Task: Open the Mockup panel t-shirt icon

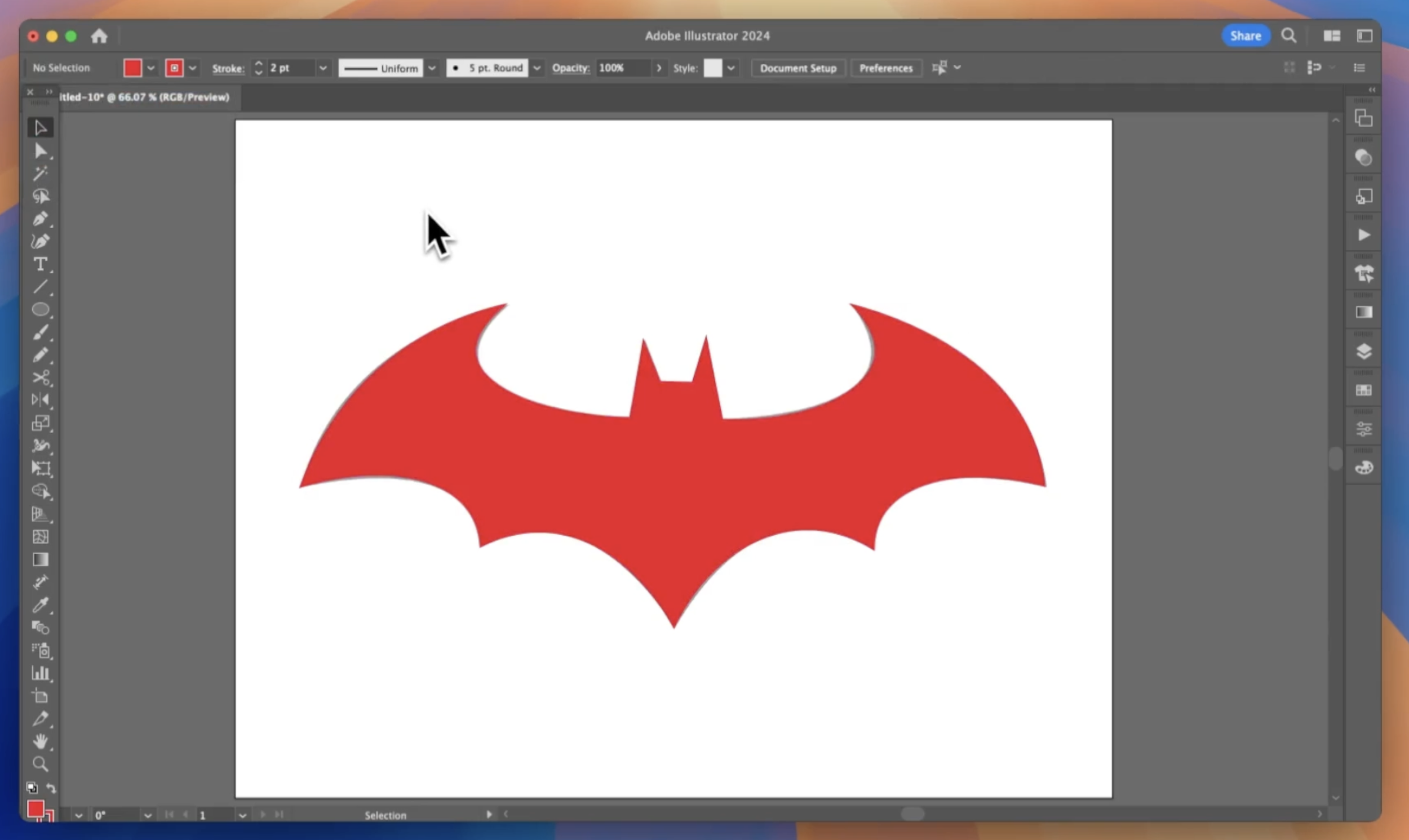Action: tap(1364, 274)
